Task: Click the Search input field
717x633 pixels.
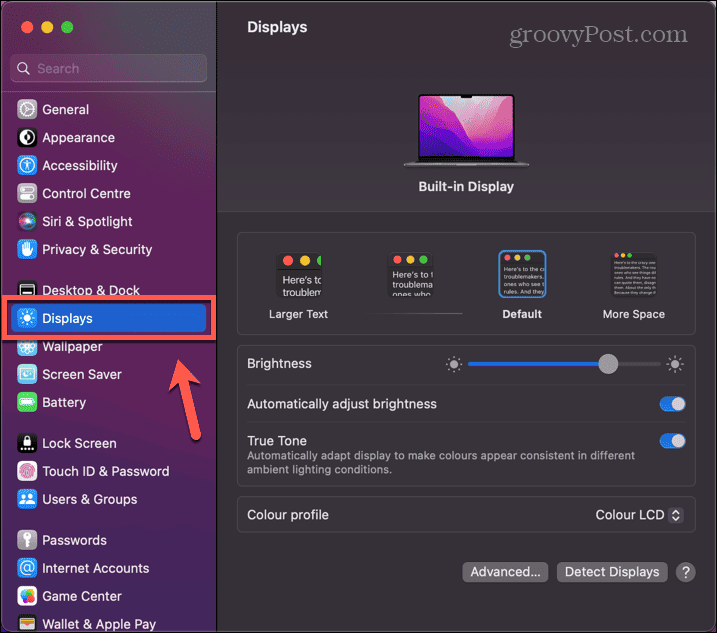Action: pyautogui.click(x=108, y=68)
